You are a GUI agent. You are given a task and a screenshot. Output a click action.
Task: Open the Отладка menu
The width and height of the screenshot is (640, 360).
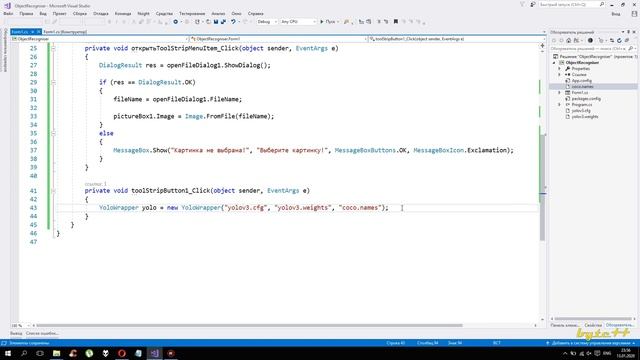coord(101,13)
